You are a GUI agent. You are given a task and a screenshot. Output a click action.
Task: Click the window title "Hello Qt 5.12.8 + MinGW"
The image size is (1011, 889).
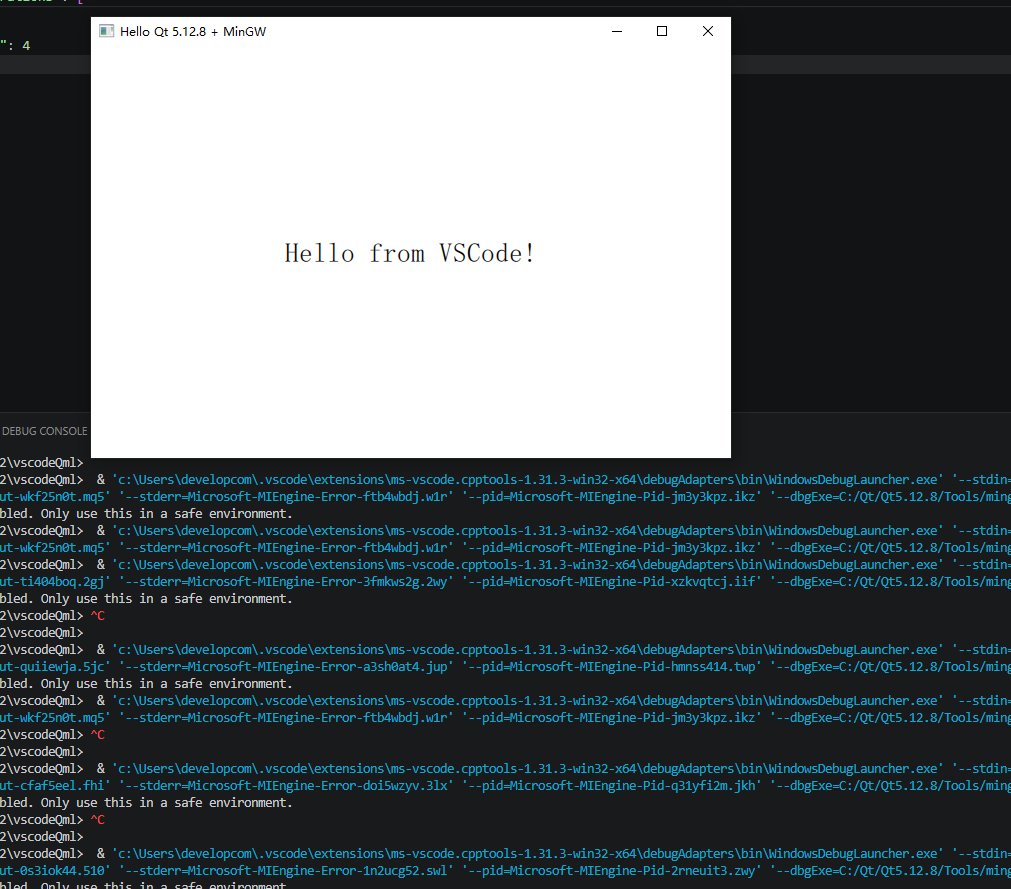193,32
